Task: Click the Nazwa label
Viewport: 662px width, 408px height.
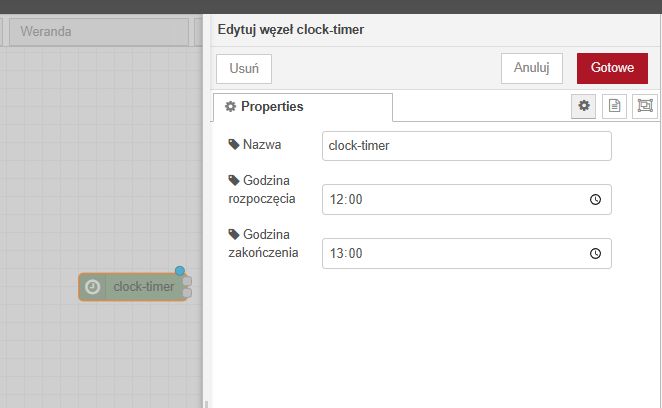Action: click(x=255, y=144)
